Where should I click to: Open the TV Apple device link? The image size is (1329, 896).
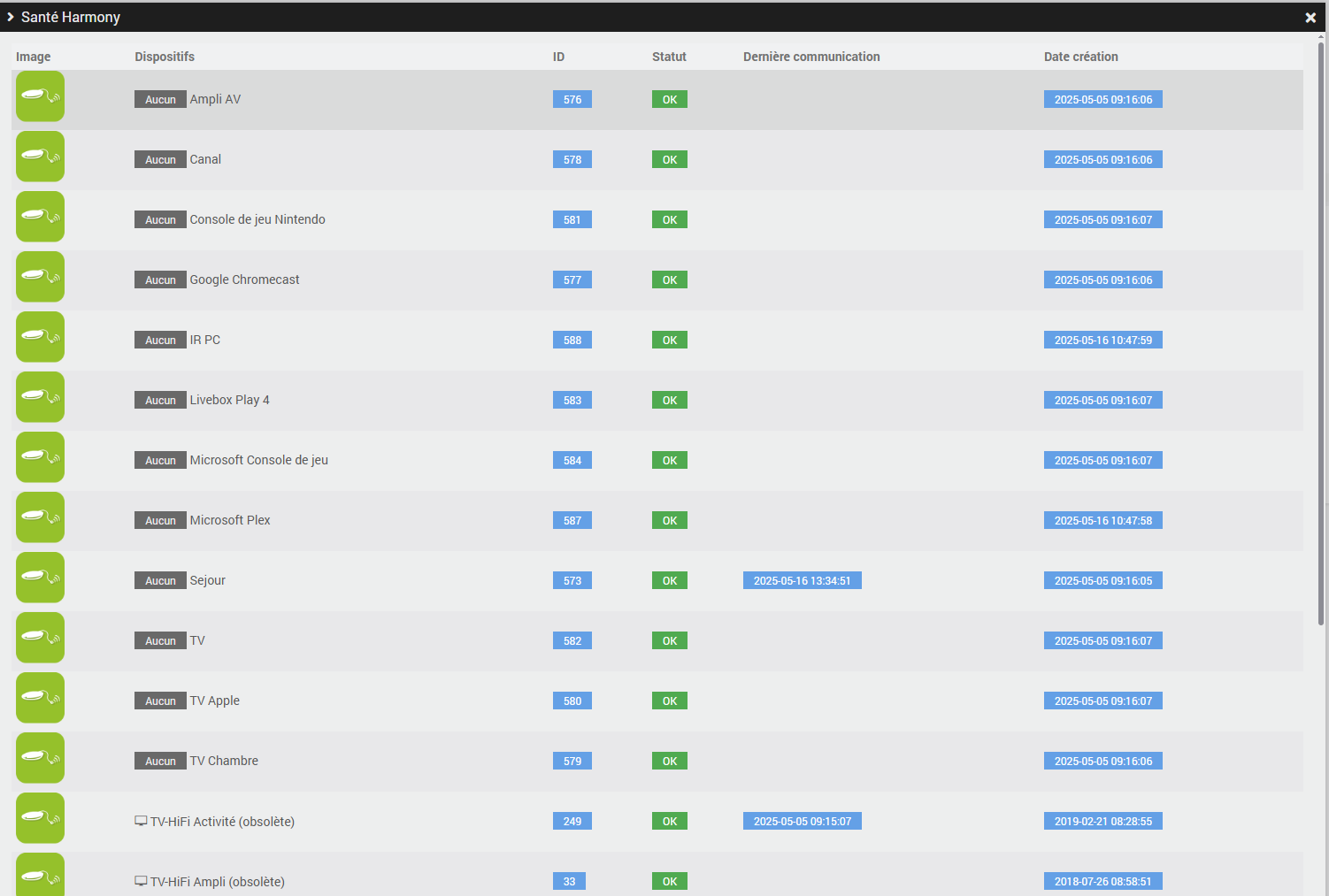coord(214,701)
